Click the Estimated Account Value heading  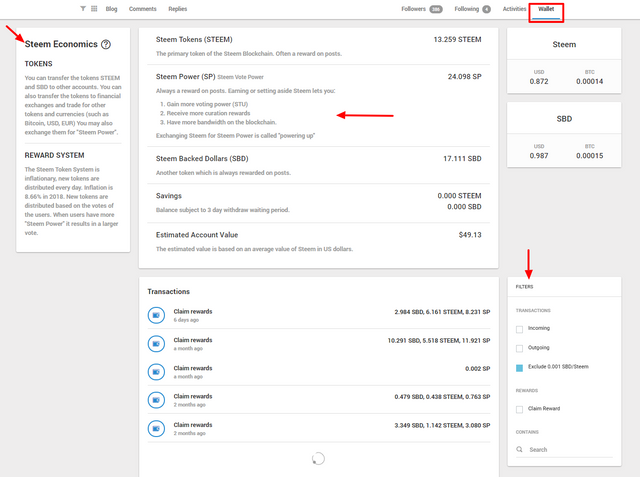[197, 235]
